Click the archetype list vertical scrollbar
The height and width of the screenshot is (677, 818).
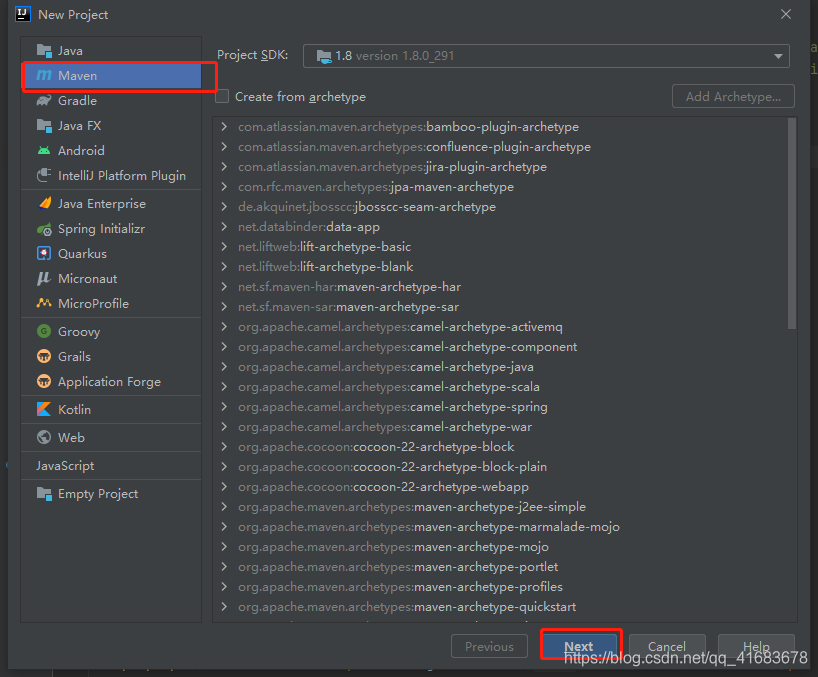click(792, 223)
